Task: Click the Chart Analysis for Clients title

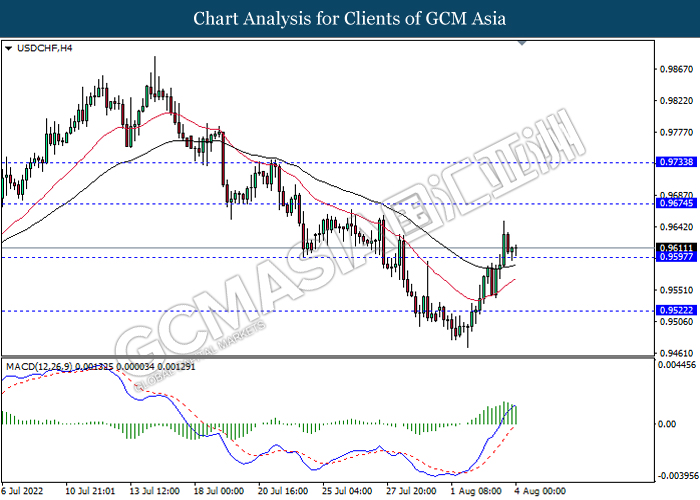Action: point(350,19)
